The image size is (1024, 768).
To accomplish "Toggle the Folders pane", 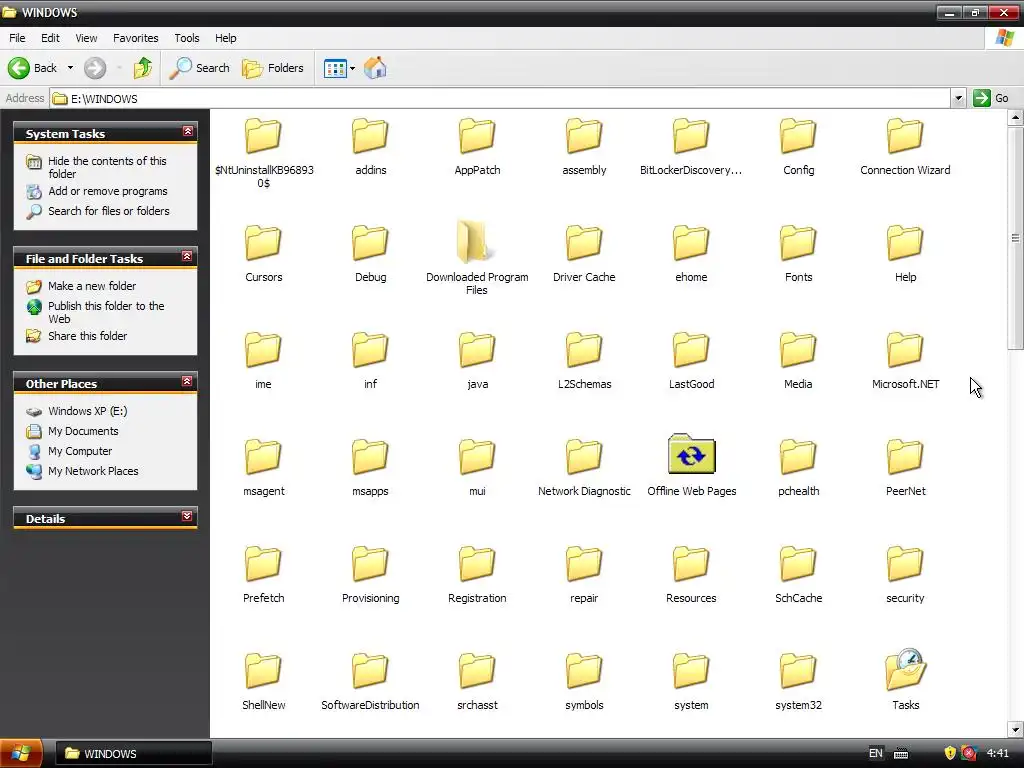I will coord(273,68).
